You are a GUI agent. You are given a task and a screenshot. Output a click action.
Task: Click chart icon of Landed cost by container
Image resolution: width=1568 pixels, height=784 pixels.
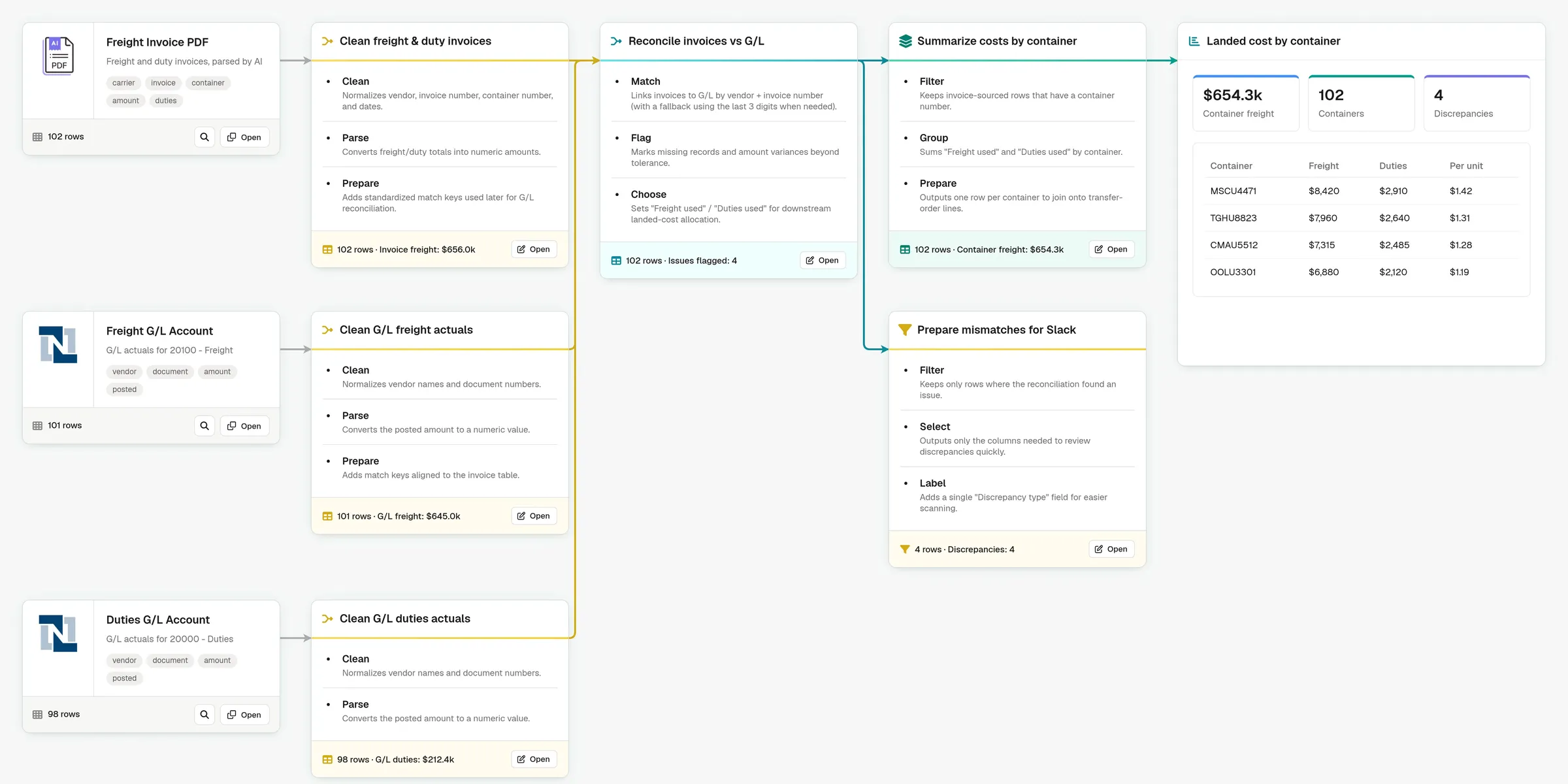coord(1194,41)
